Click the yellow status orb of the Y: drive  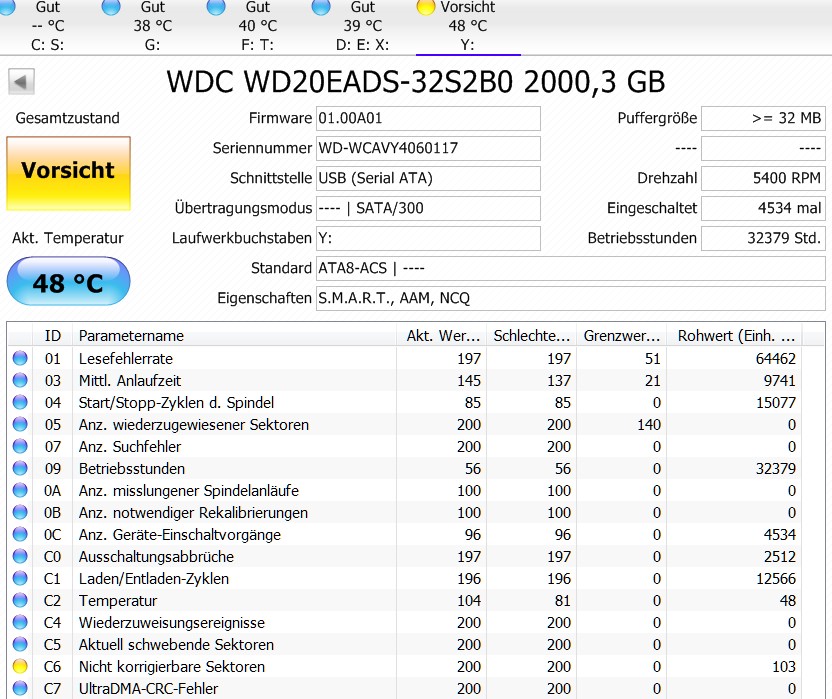point(426,7)
